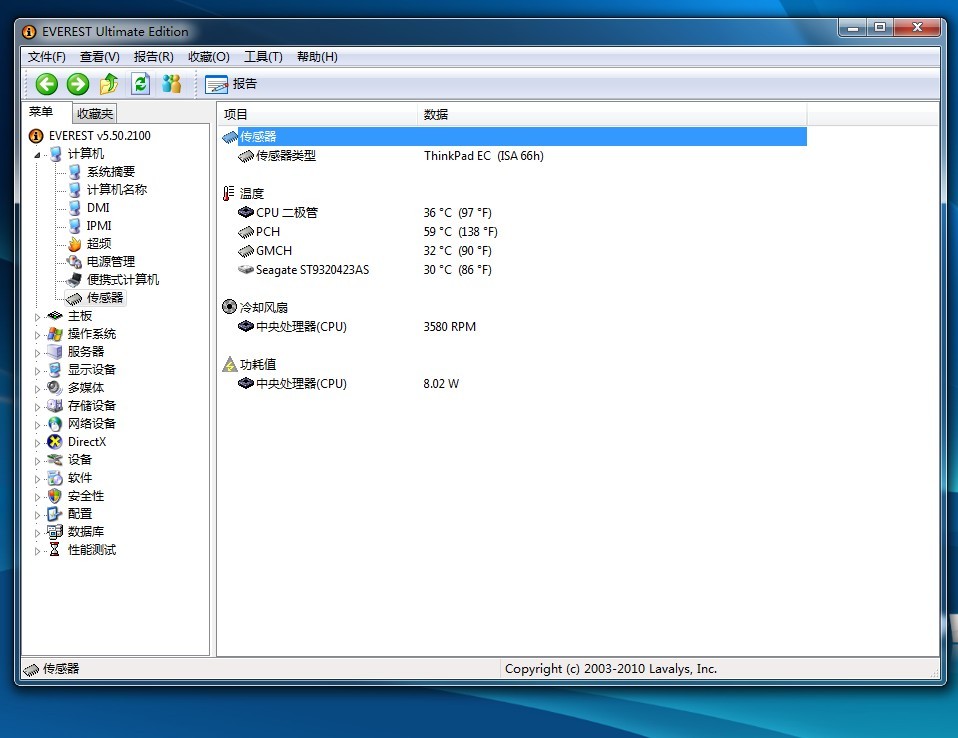Click the 超频 flame icon
958x738 pixels.
[x=75, y=244]
